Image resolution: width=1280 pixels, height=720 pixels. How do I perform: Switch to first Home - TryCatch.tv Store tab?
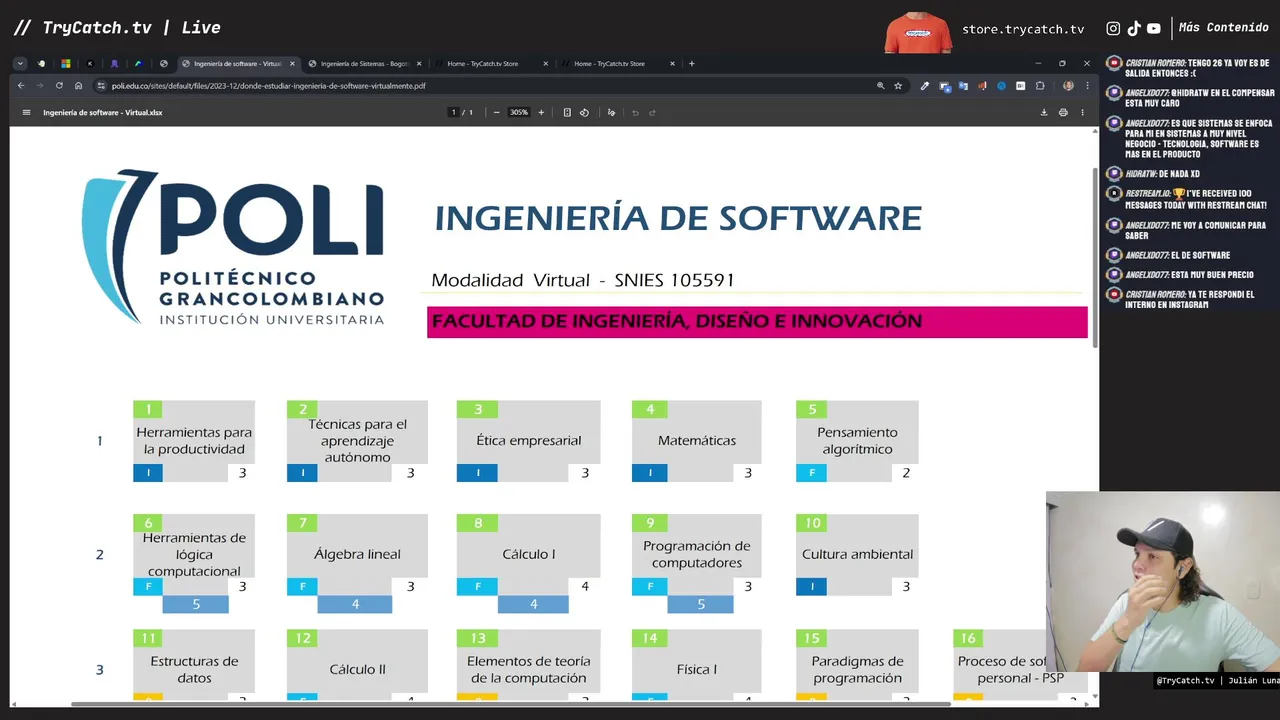click(490, 63)
